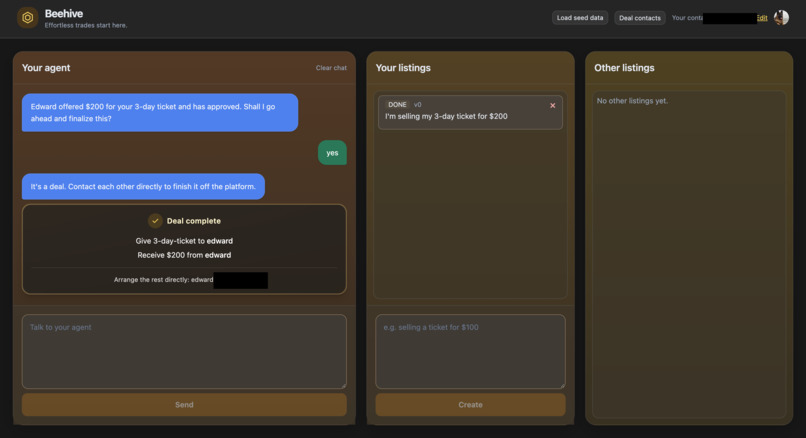Click the Your listings panel heading

tap(403, 68)
